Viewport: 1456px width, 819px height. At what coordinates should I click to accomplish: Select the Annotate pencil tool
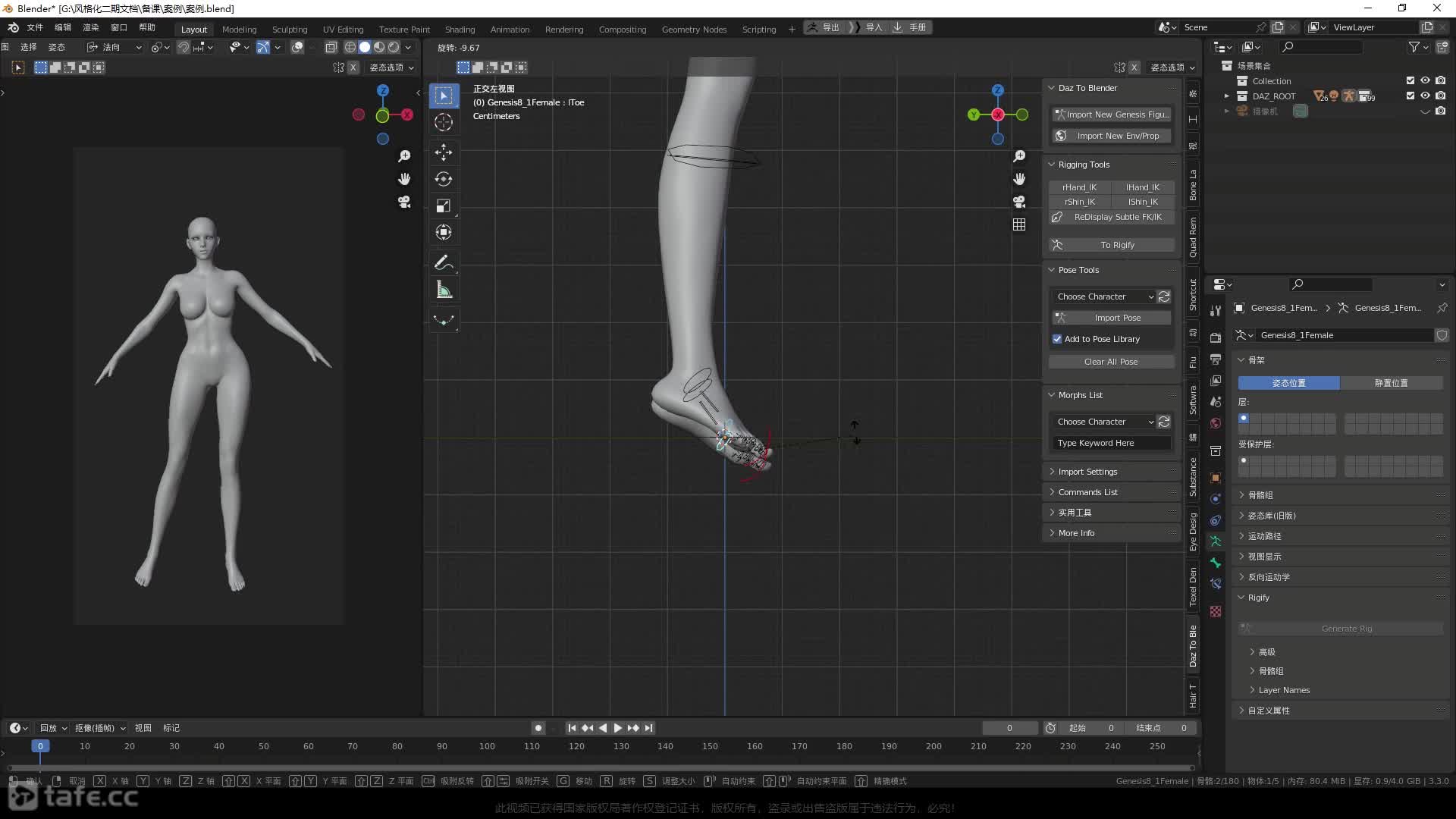pos(444,263)
